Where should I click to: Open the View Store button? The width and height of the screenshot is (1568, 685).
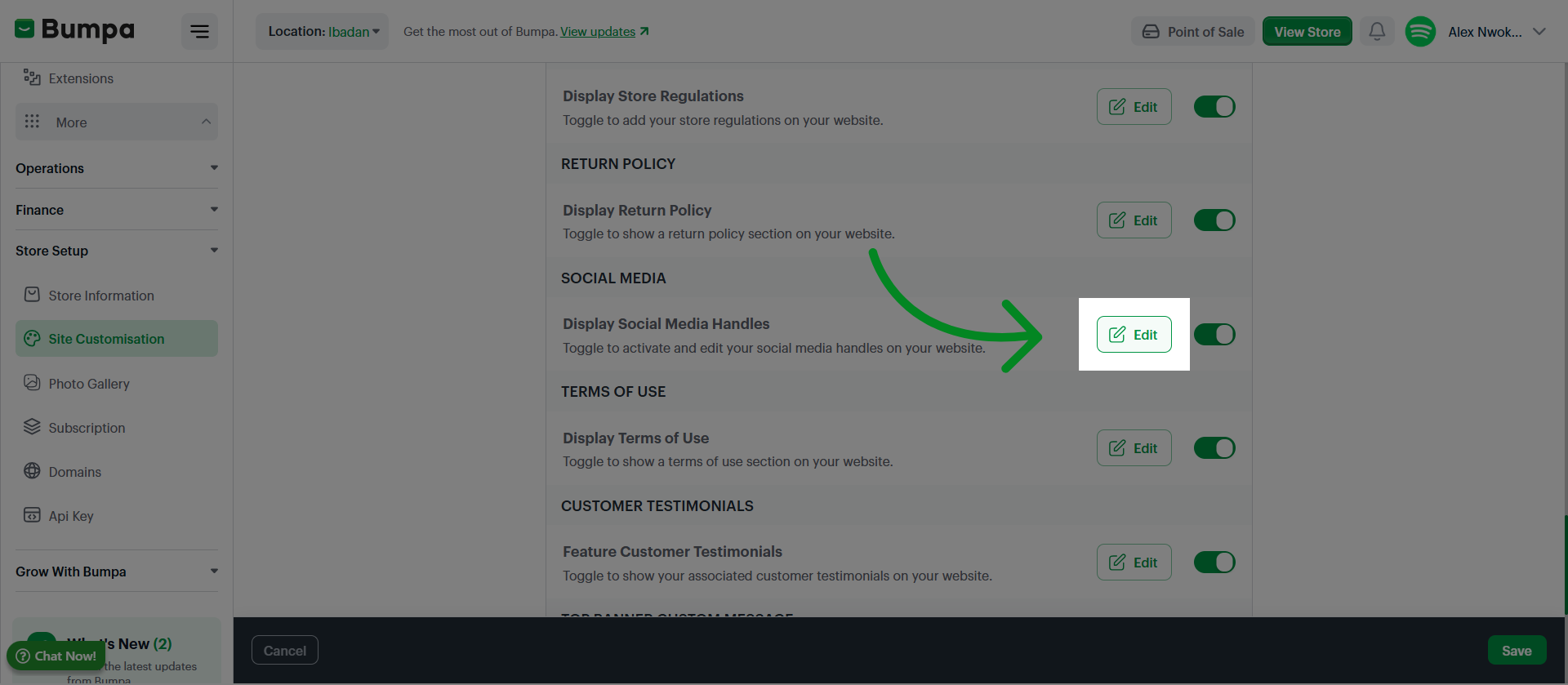[1307, 32]
